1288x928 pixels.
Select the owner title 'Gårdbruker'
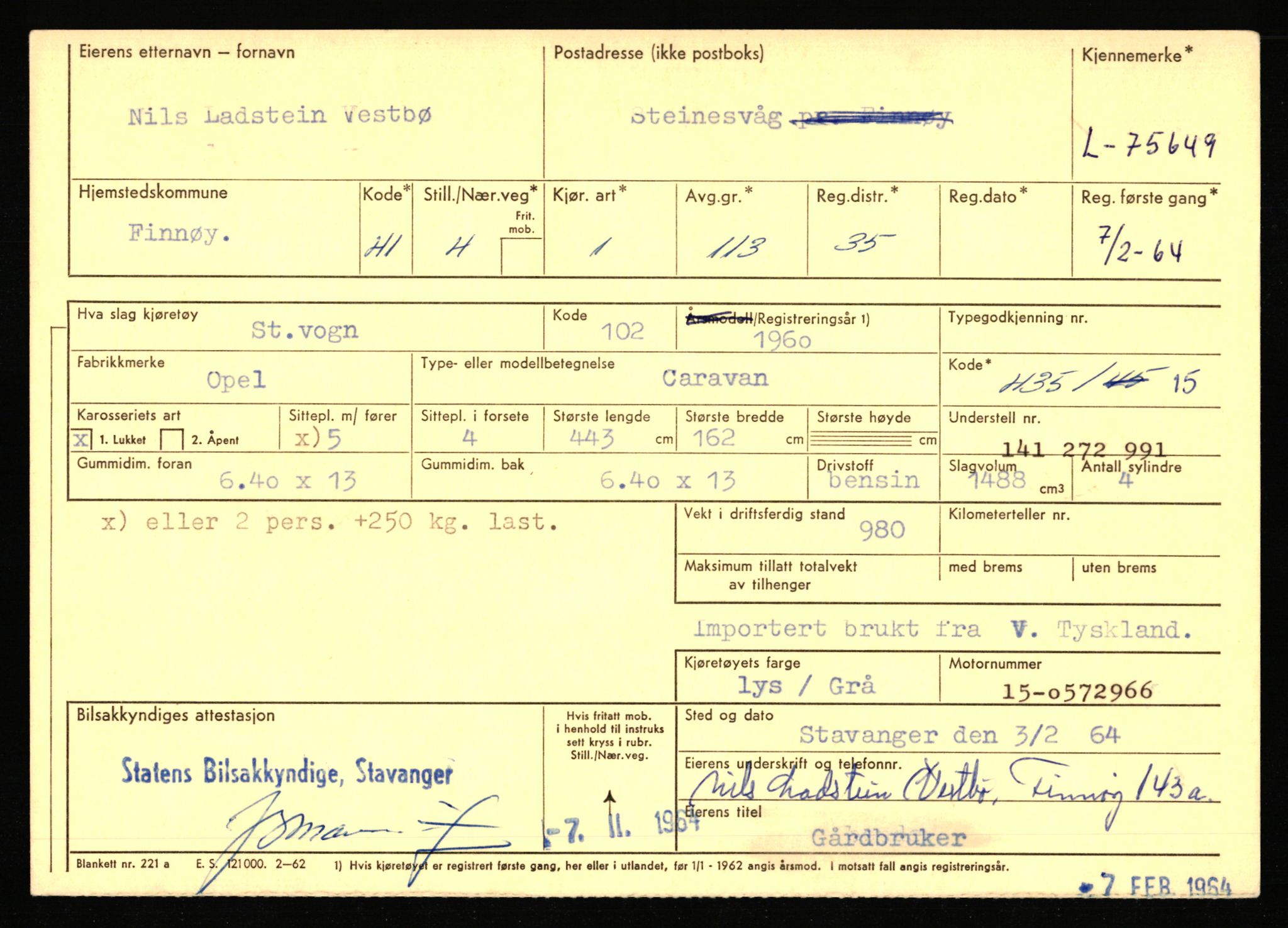[888, 838]
